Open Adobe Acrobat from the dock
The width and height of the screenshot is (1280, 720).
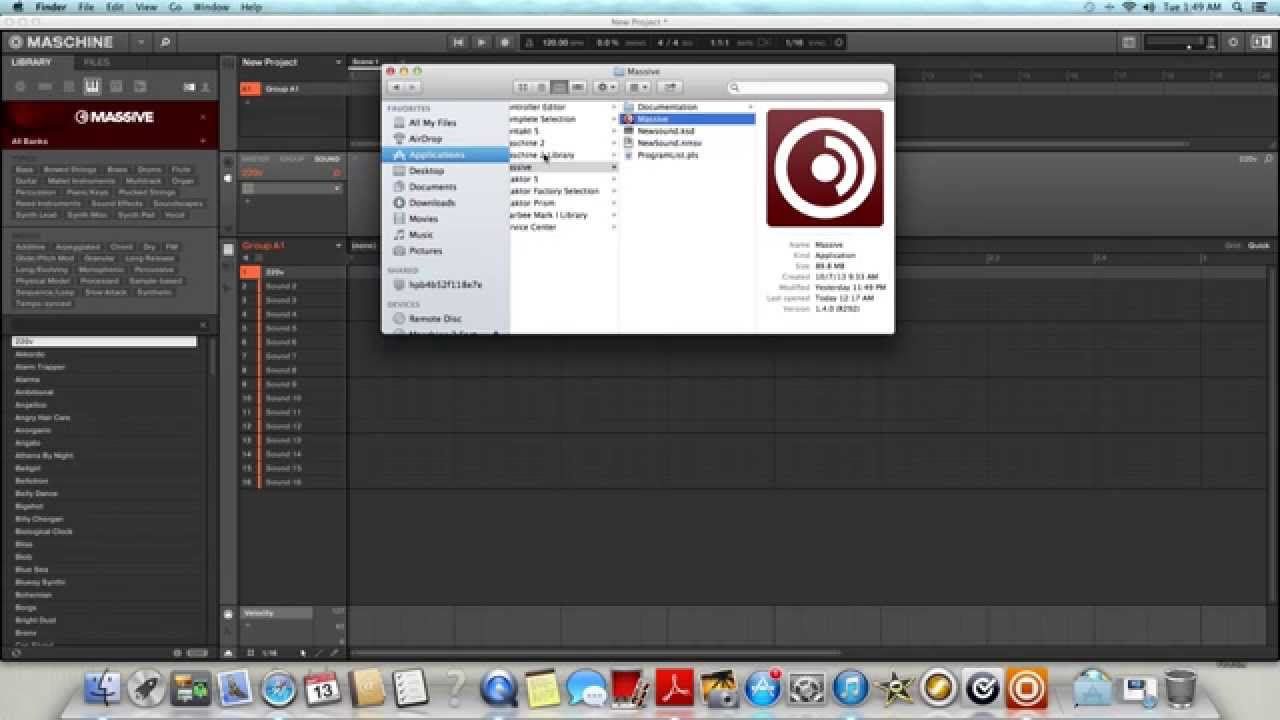point(675,688)
